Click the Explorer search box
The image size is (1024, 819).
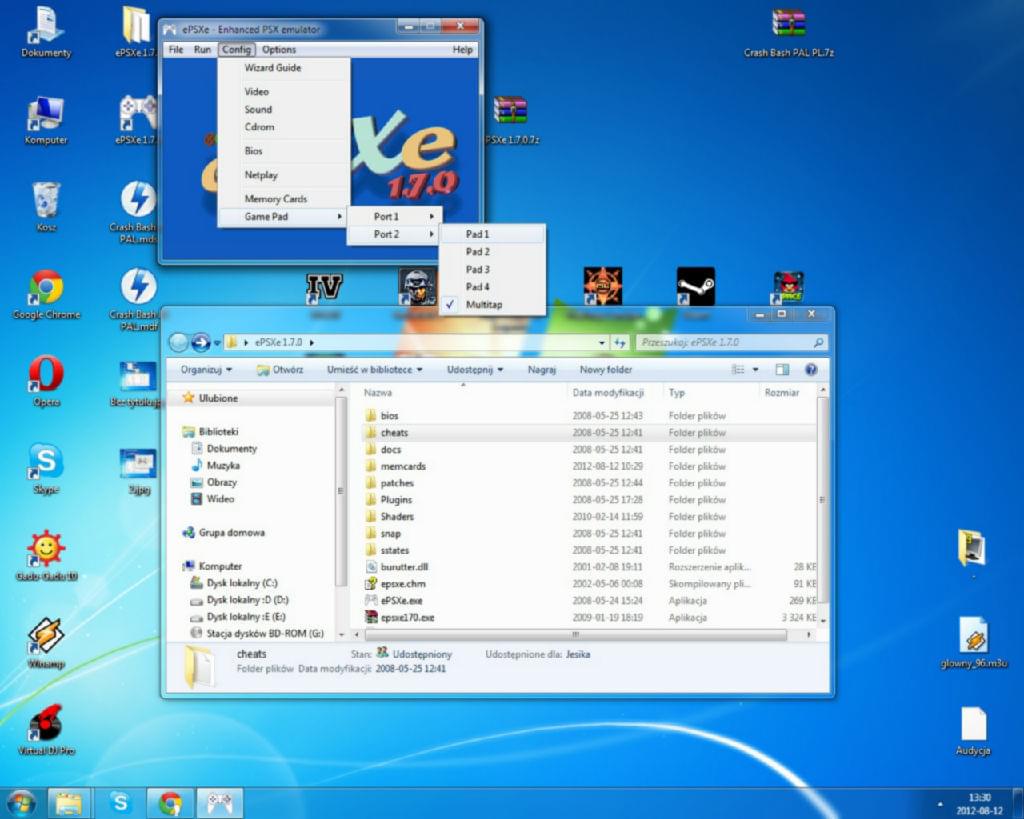click(731, 342)
